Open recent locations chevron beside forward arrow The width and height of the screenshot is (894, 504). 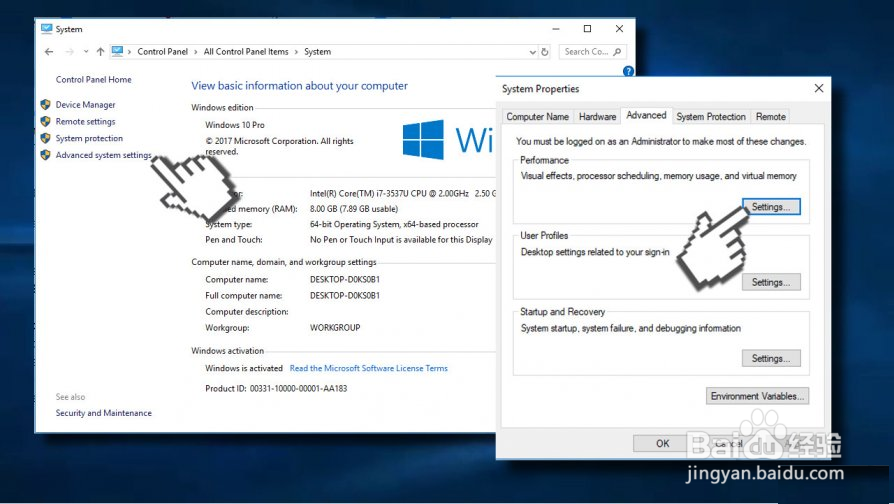[86, 52]
